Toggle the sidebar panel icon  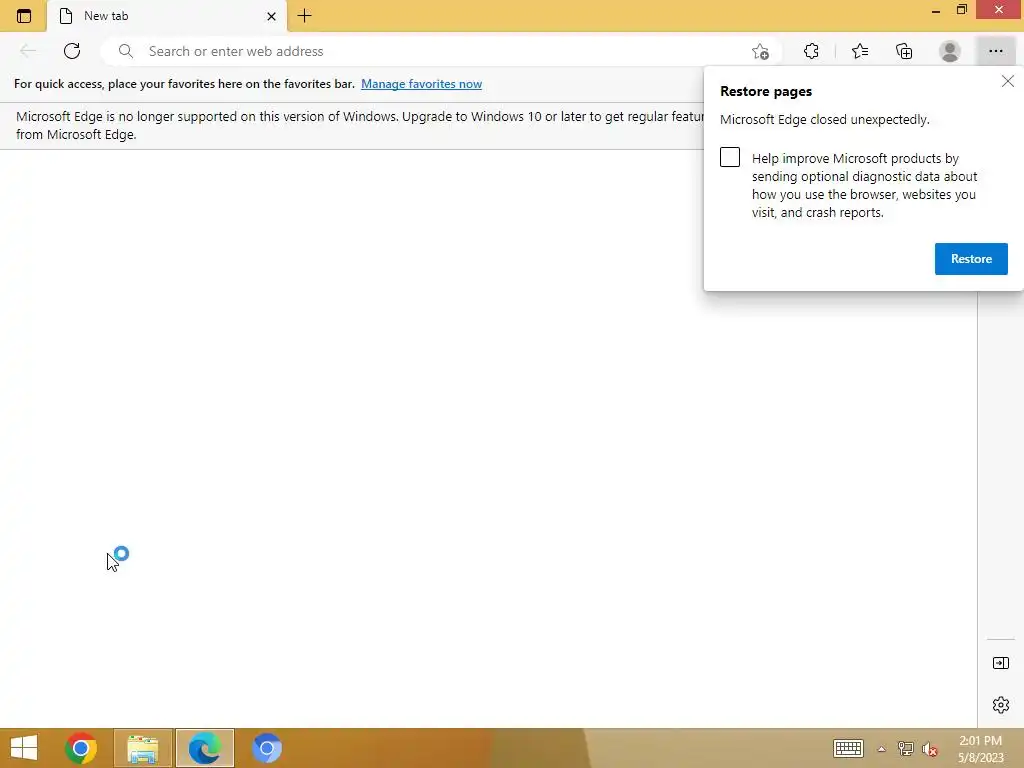(1000, 664)
